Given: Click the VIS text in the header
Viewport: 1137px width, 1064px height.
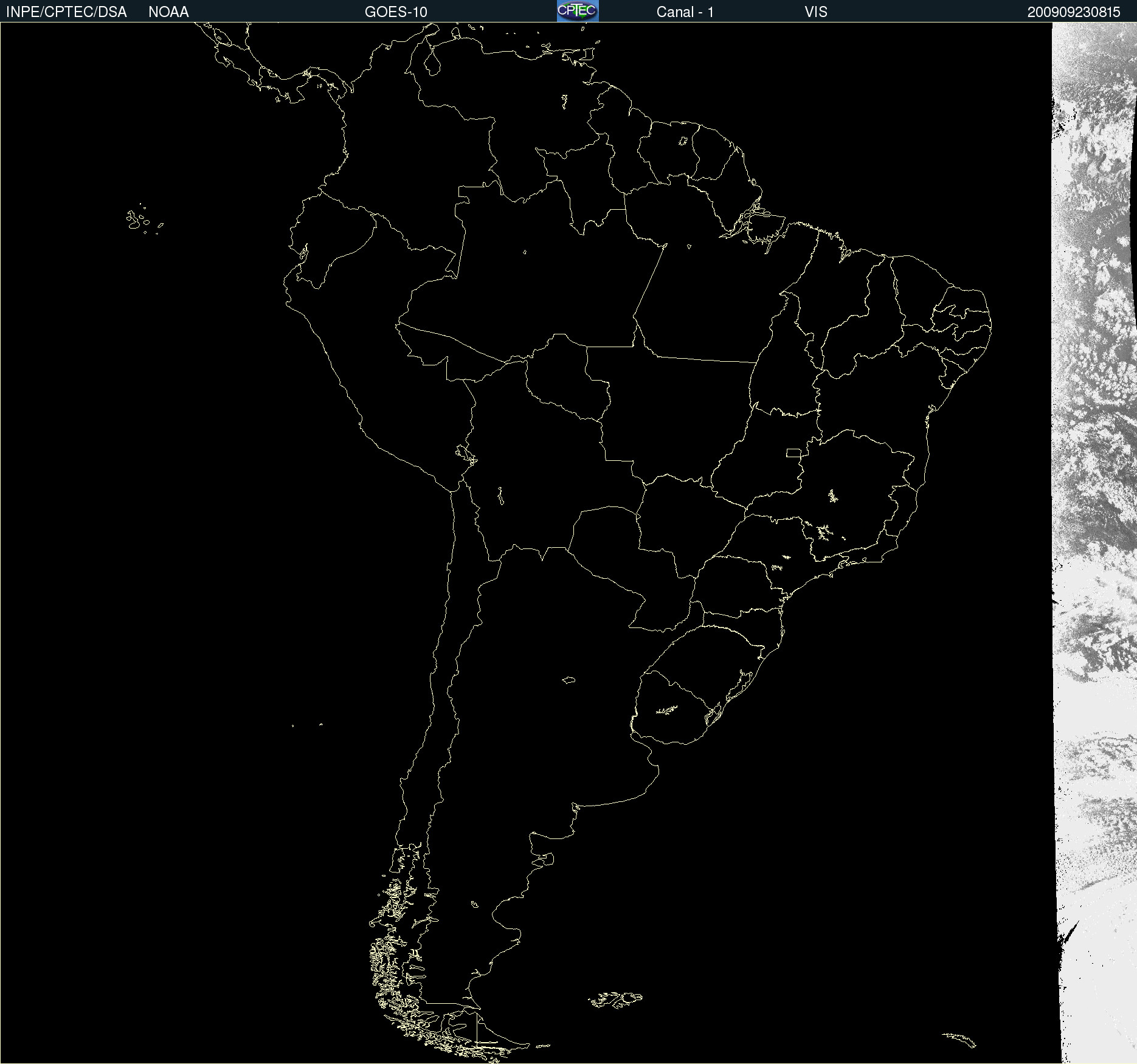Looking at the screenshot, I should (815, 12).
